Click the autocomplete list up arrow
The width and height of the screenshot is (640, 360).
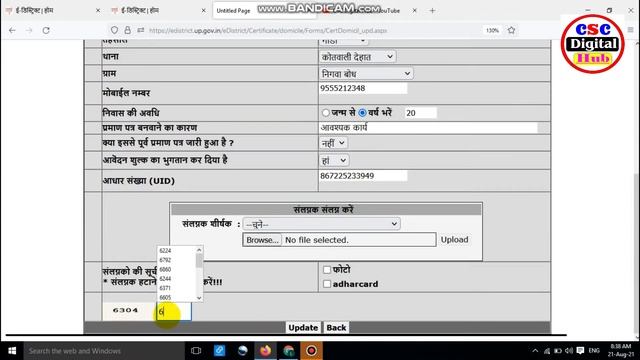pyautogui.click(x=199, y=250)
